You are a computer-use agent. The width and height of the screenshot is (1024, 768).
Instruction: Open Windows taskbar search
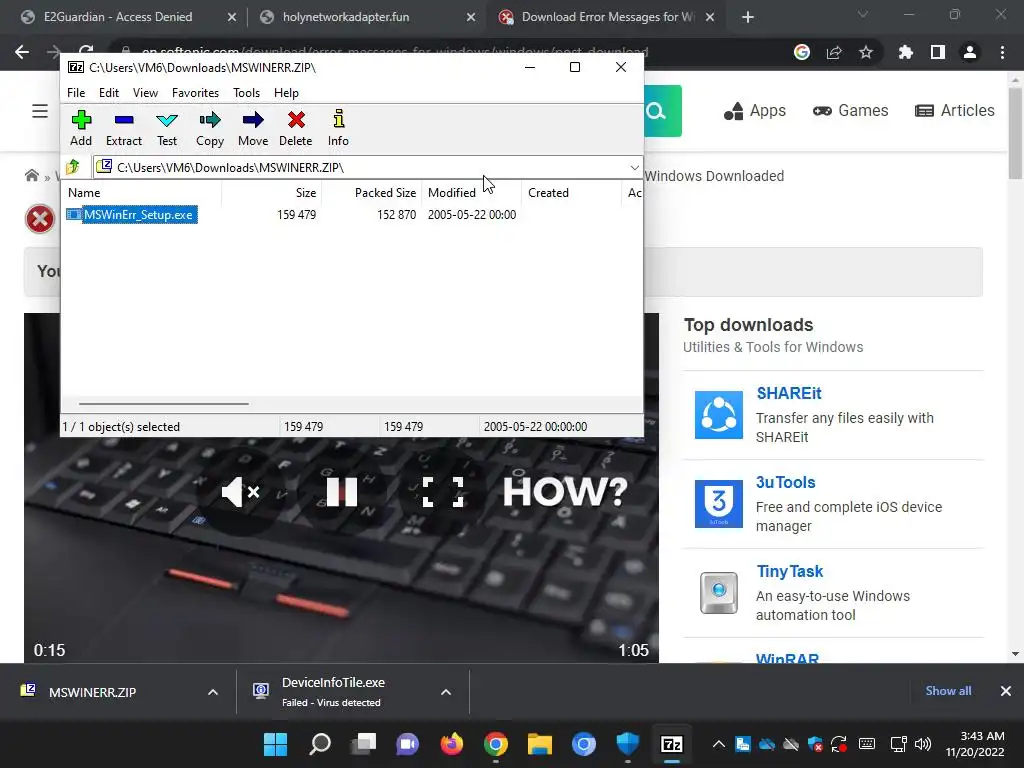coord(320,744)
